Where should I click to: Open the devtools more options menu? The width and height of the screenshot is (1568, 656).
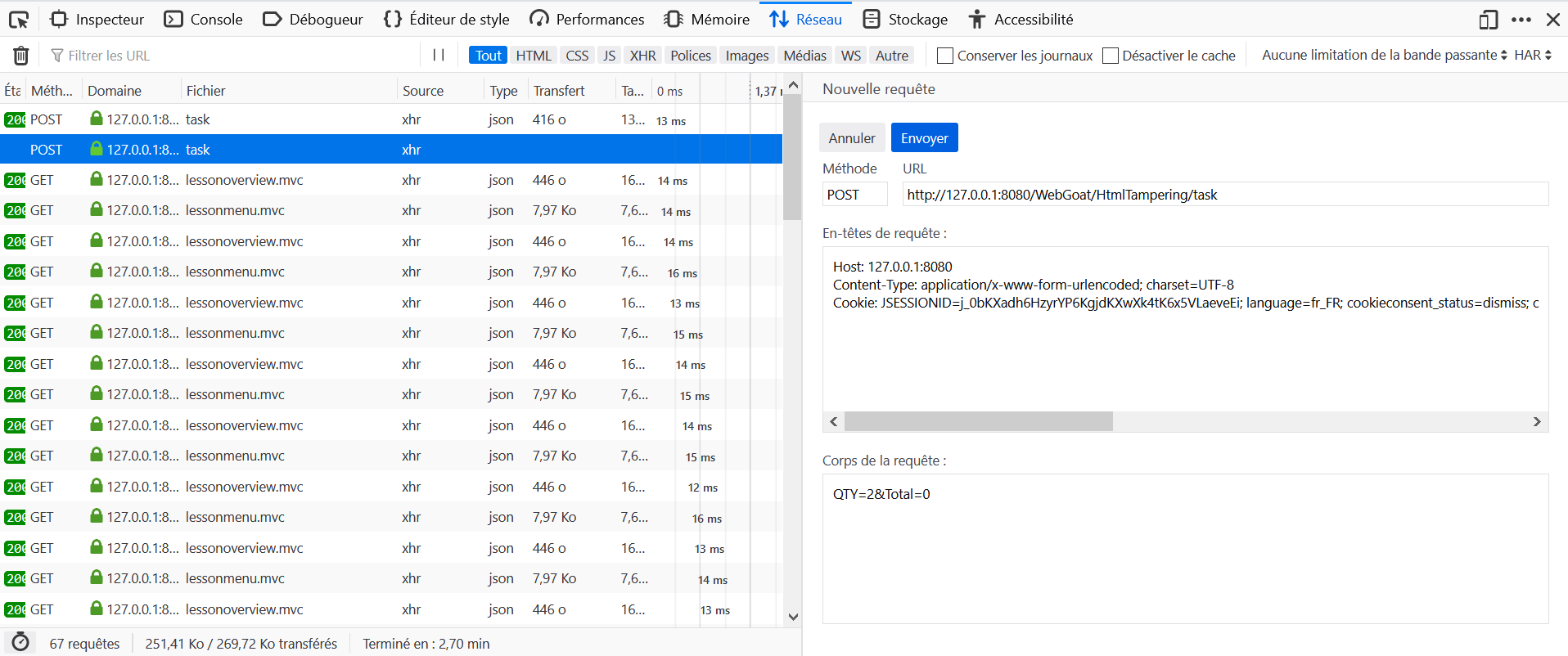pyautogui.click(x=1521, y=20)
